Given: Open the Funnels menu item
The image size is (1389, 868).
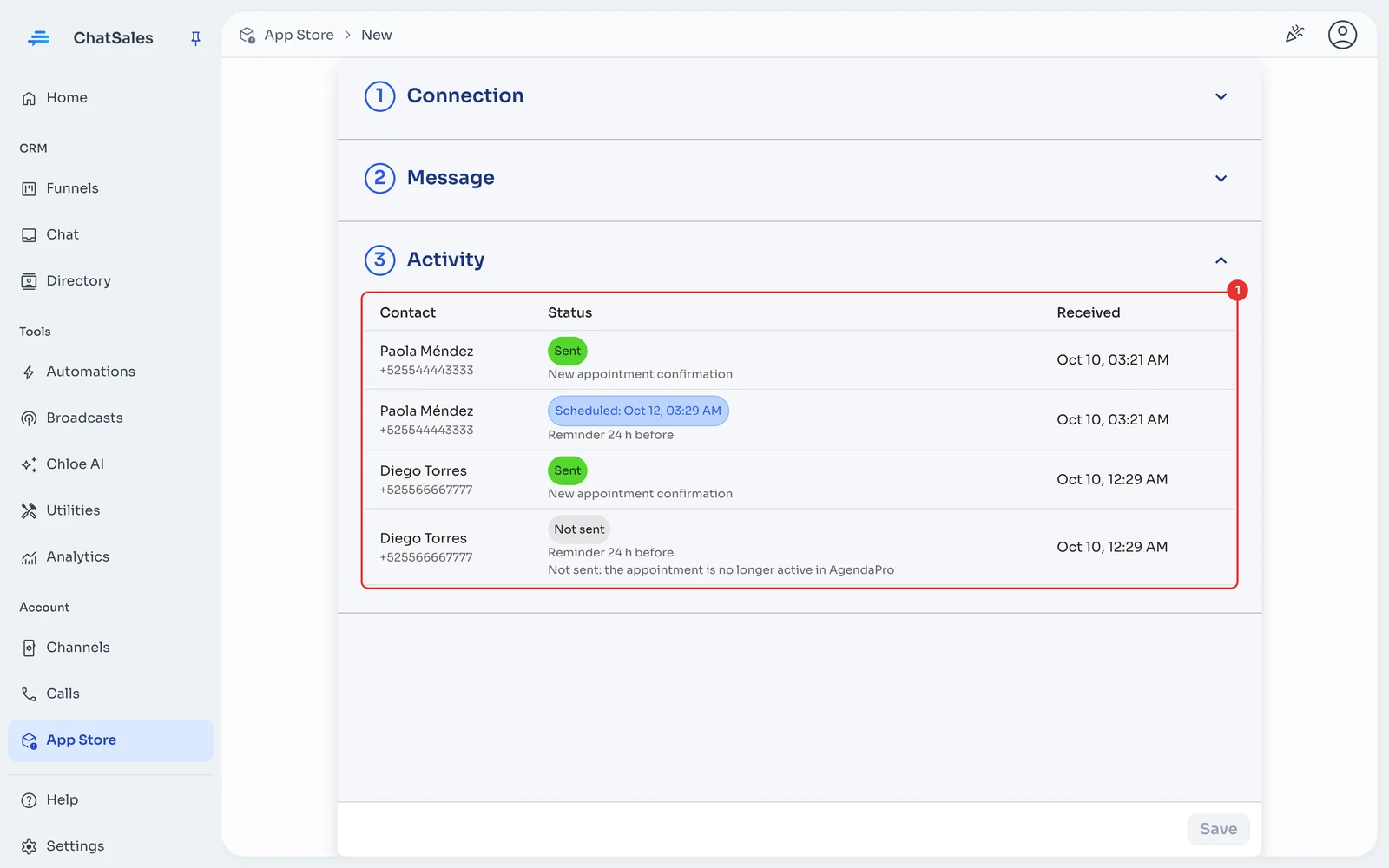Looking at the screenshot, I should click(x=110, y=188).
